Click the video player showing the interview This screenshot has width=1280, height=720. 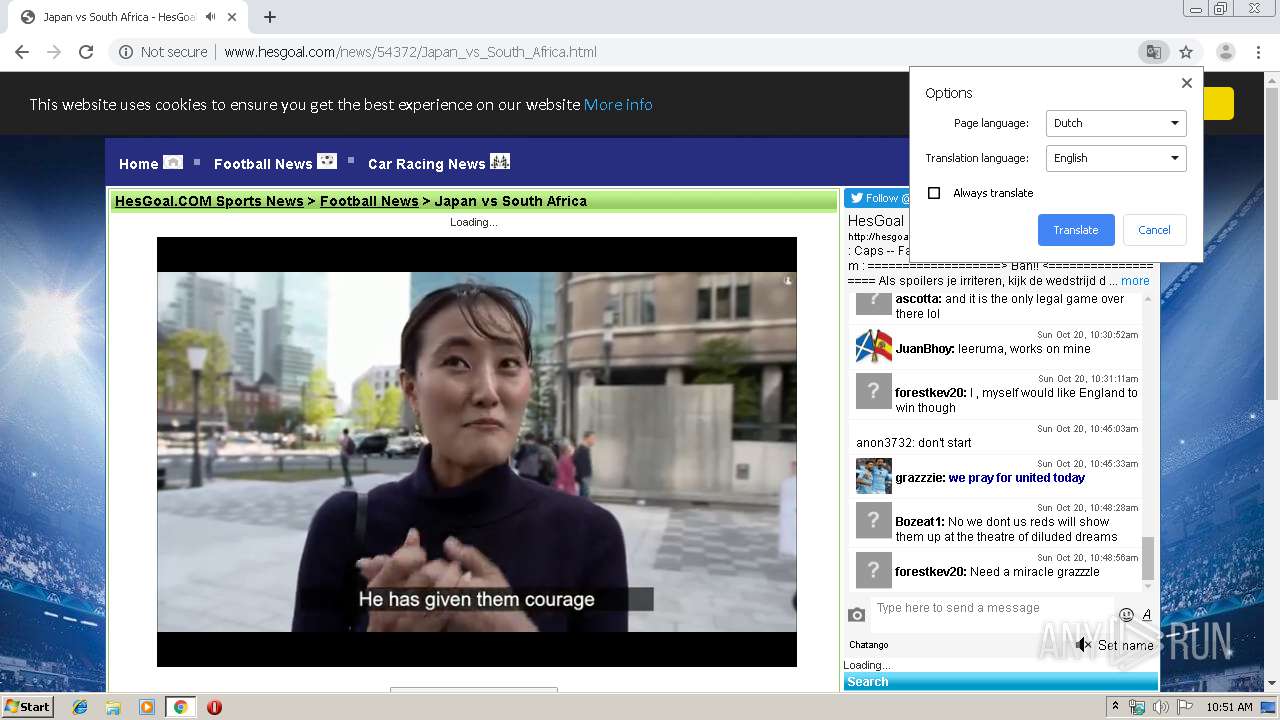coord(477,452)
